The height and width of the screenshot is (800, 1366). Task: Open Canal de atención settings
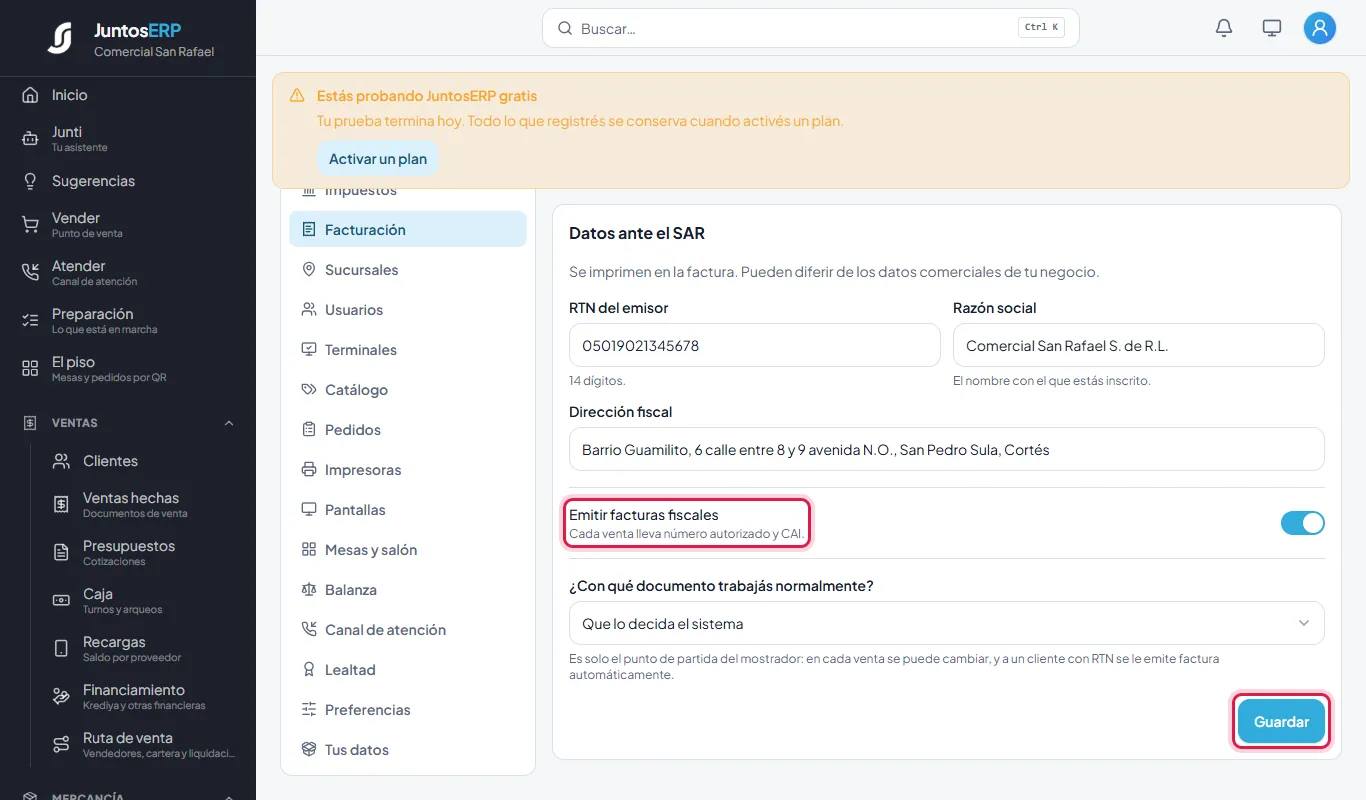pyautogui.click(x=408, y=630)
